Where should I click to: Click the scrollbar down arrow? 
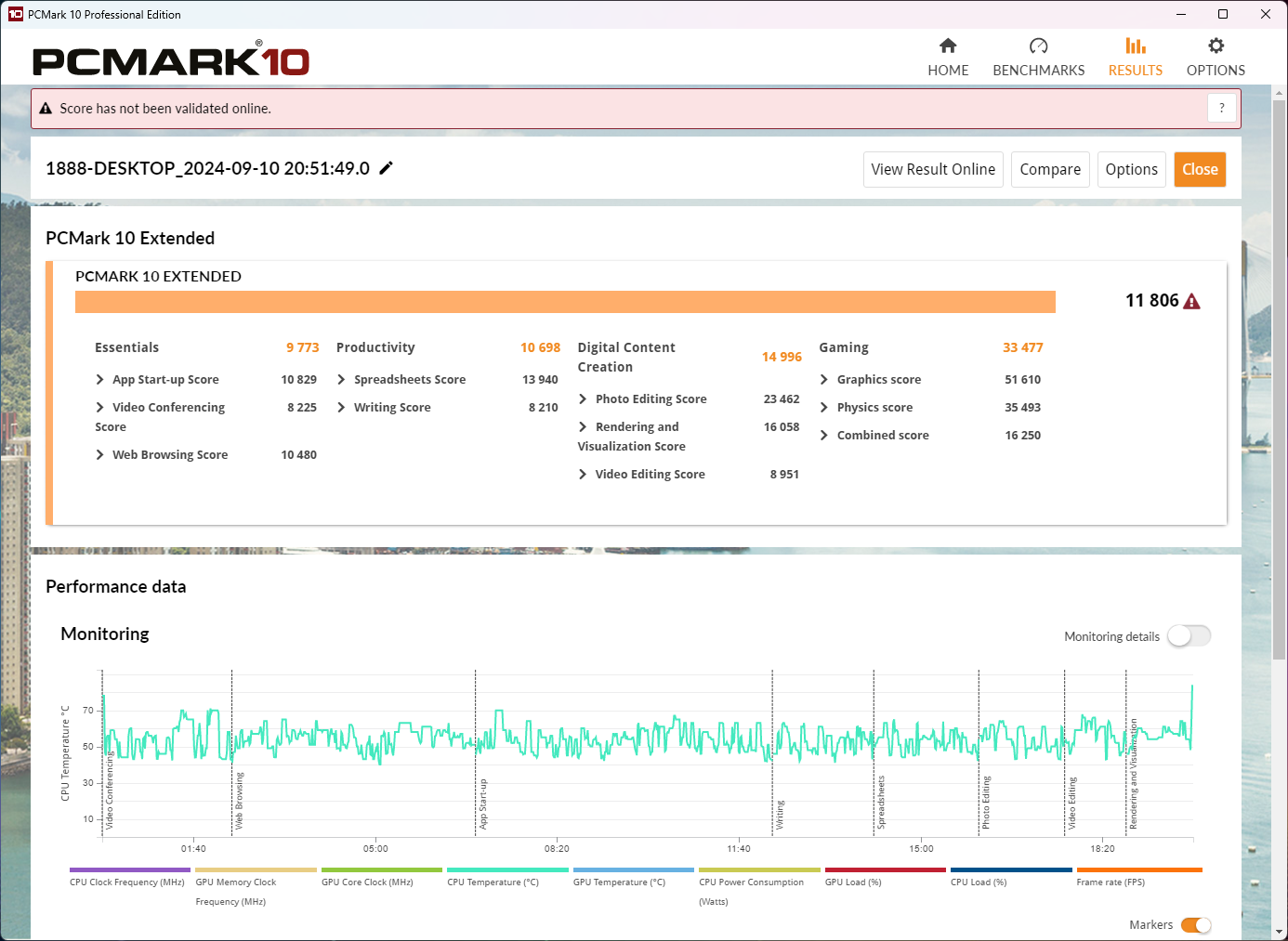pos(1280,932)
